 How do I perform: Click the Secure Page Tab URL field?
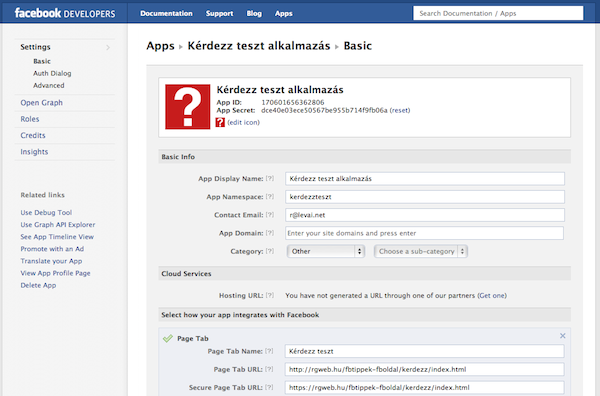(424, 388)
